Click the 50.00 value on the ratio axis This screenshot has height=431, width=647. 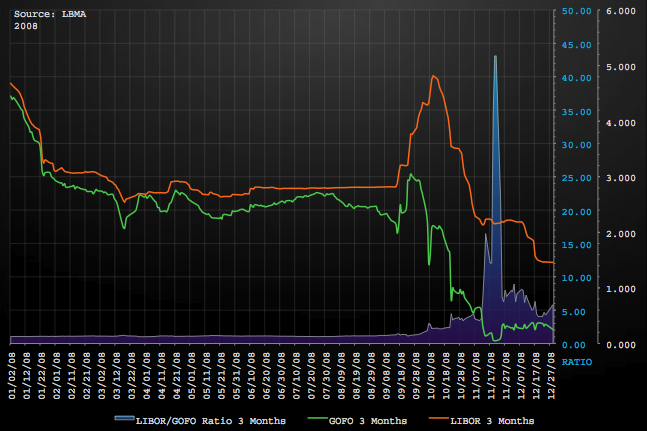tap(580, 11)
